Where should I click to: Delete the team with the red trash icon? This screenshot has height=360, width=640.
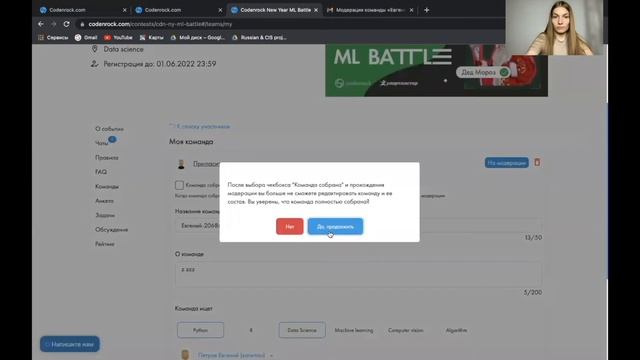tap(537, 162)
